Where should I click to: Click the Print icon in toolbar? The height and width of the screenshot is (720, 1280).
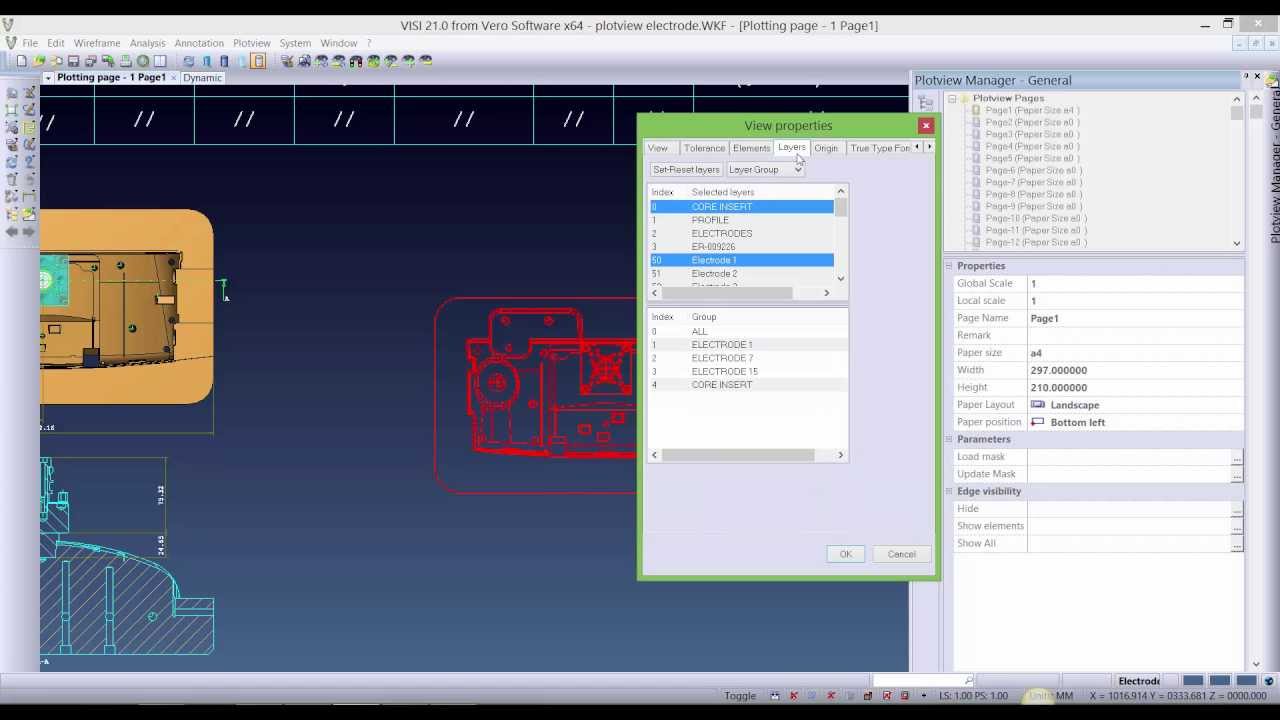[x=125, y=61]
